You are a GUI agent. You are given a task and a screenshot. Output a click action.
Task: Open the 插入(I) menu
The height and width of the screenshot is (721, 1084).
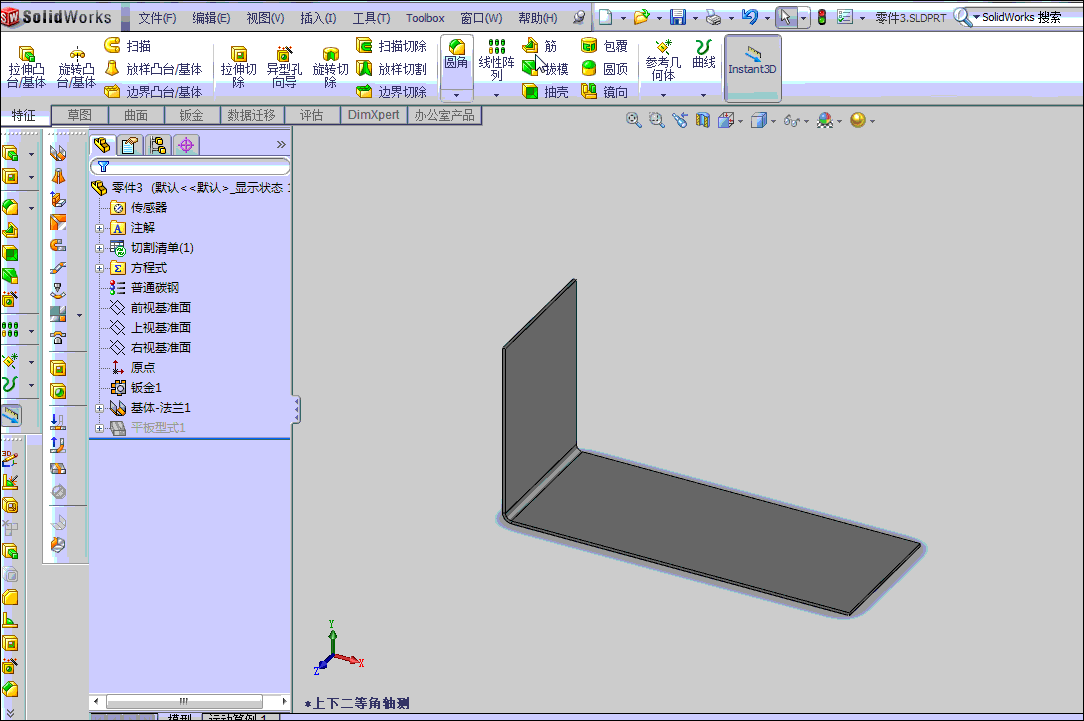(x=318, y=18)
